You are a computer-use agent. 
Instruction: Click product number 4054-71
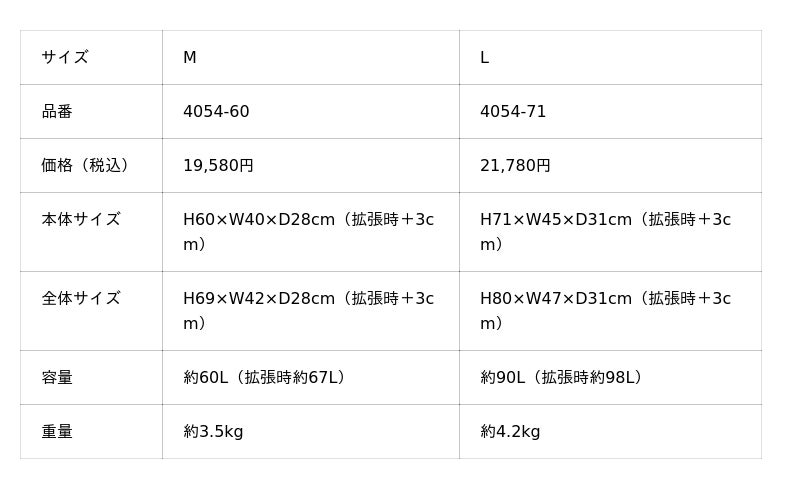(x=513, y=112)
